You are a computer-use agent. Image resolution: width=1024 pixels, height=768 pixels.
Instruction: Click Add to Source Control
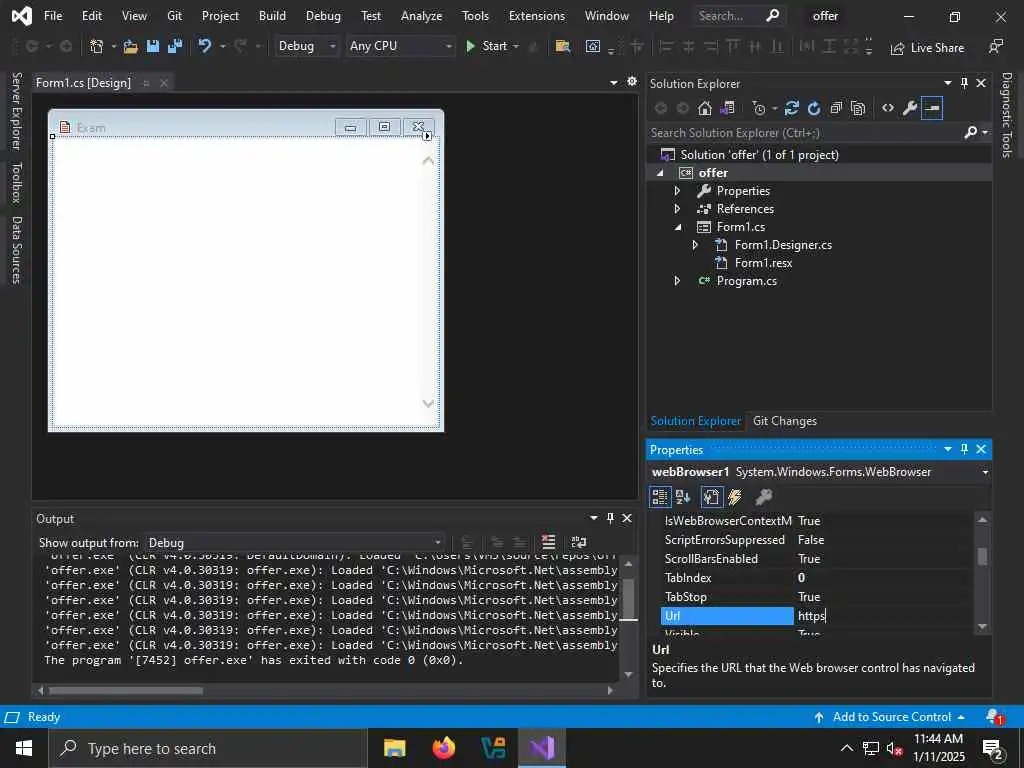(x=891, y=717)
